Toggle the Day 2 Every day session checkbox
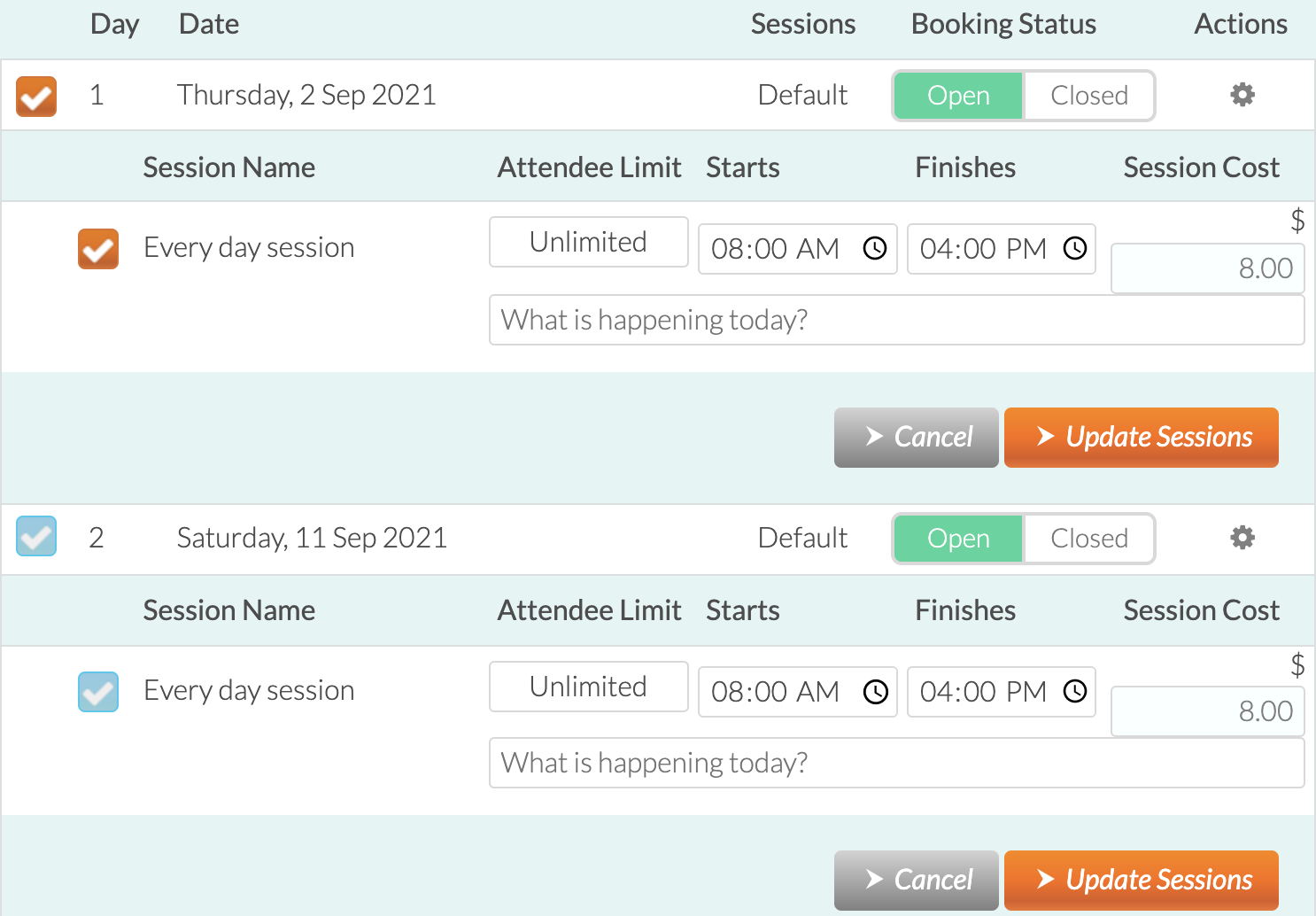This screenshot has width=1316, height=916. tap(98, 692)
